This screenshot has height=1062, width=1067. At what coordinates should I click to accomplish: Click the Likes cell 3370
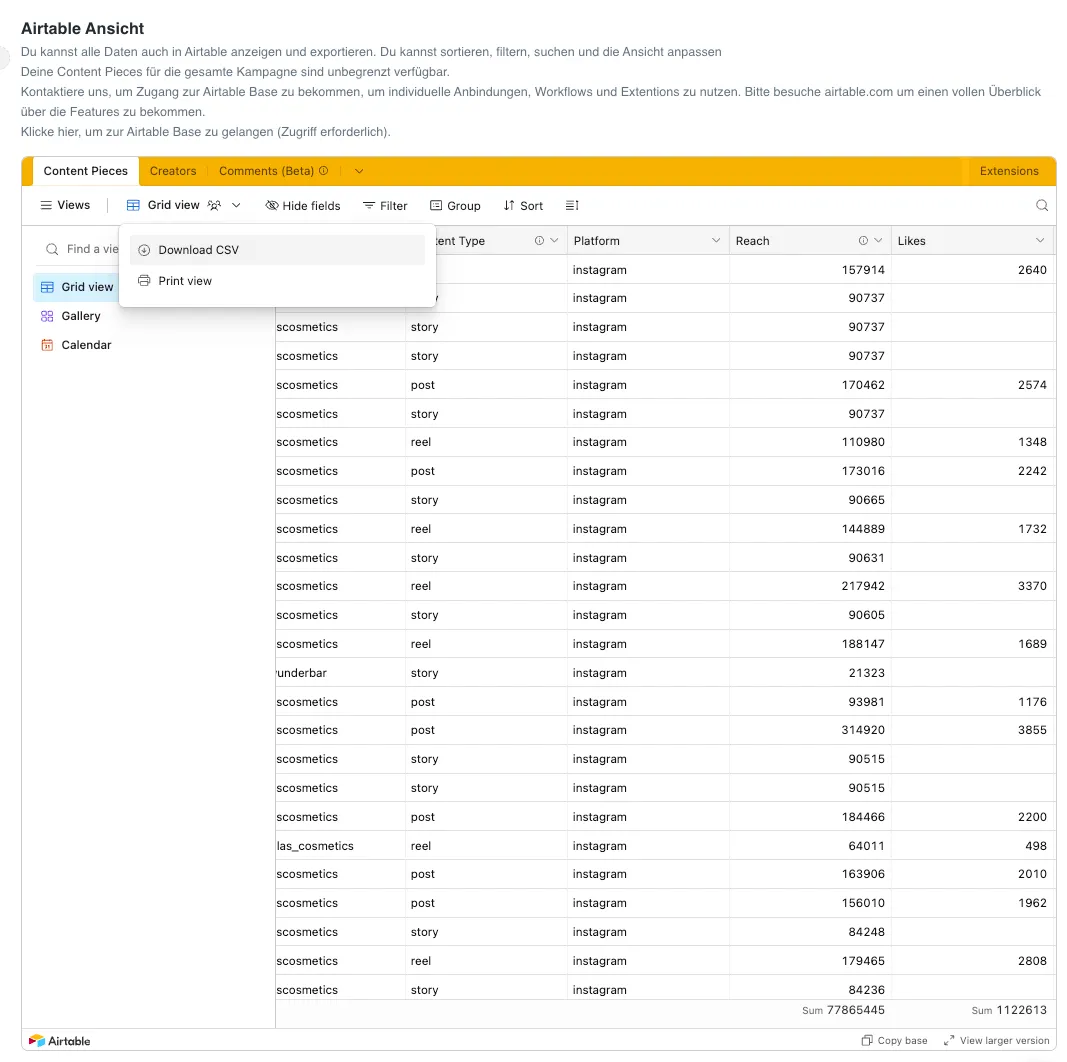pos(973,586)
